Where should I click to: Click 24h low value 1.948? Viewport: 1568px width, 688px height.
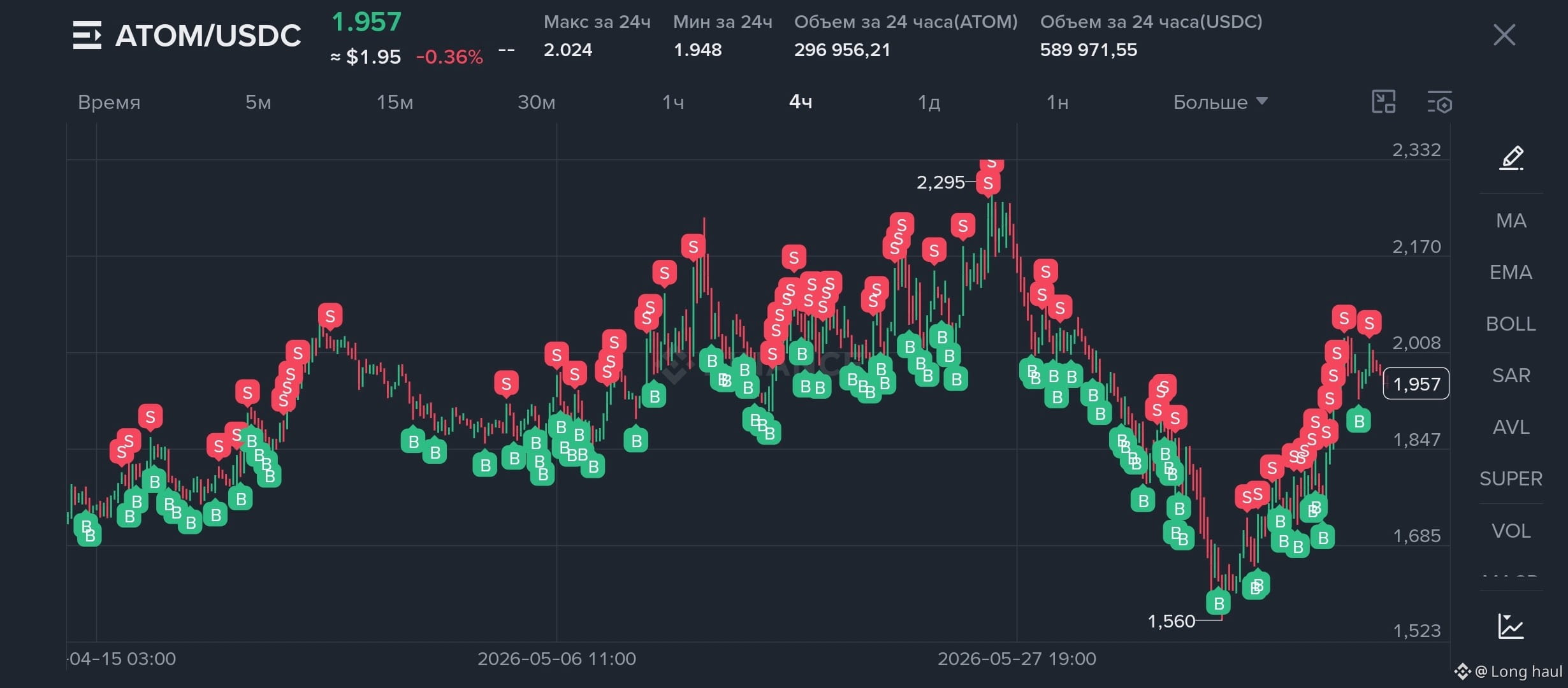click(698, 50)
